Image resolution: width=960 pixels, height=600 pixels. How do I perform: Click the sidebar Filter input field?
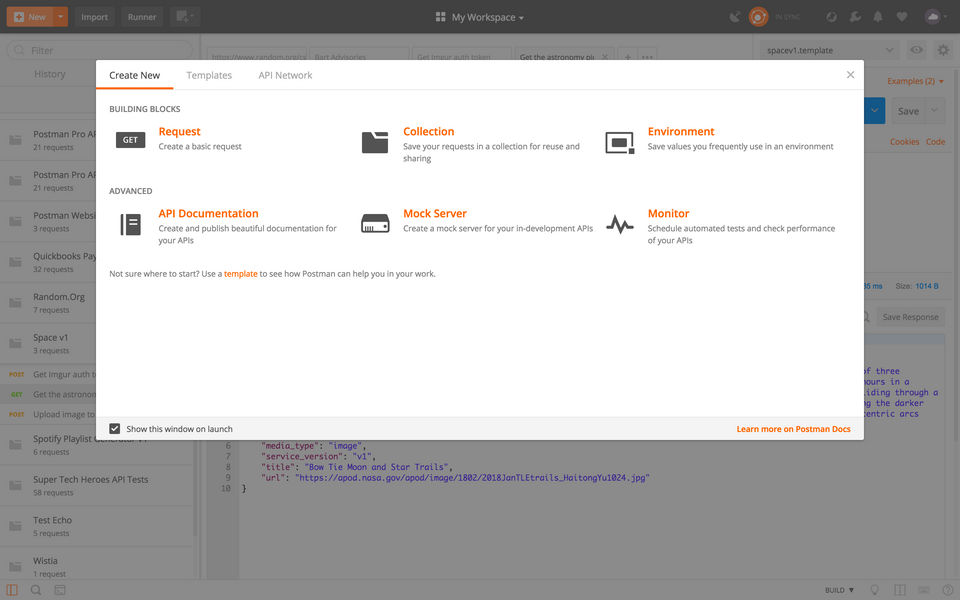[99, 50]
